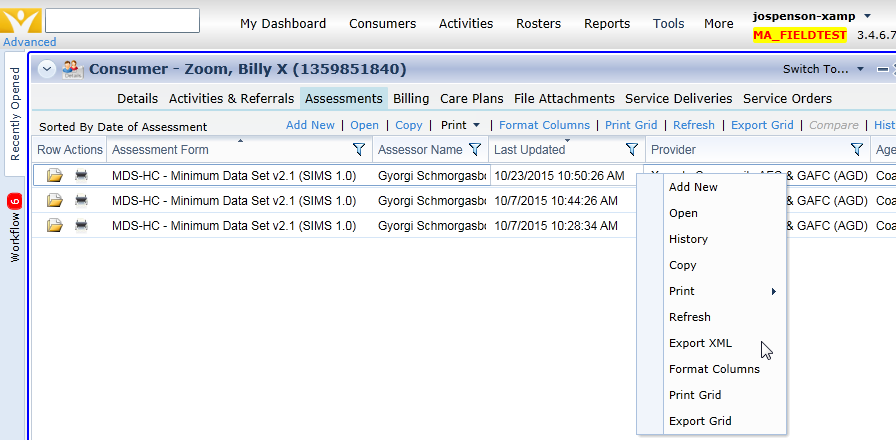Image resolution: width=896 pixels, height=440 pixels.
Task: Click the consumer people icon in header
Action: 72,69
